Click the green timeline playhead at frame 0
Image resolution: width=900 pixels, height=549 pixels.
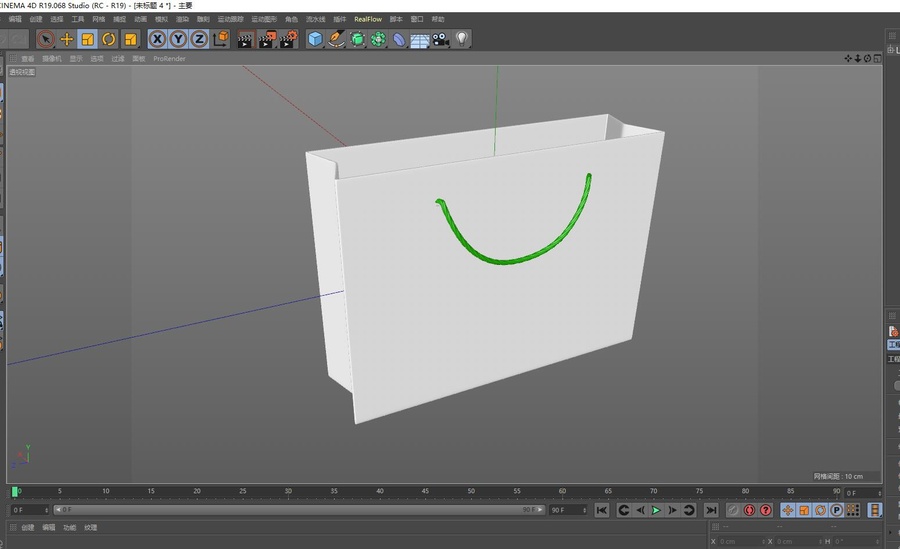[15, 492]
